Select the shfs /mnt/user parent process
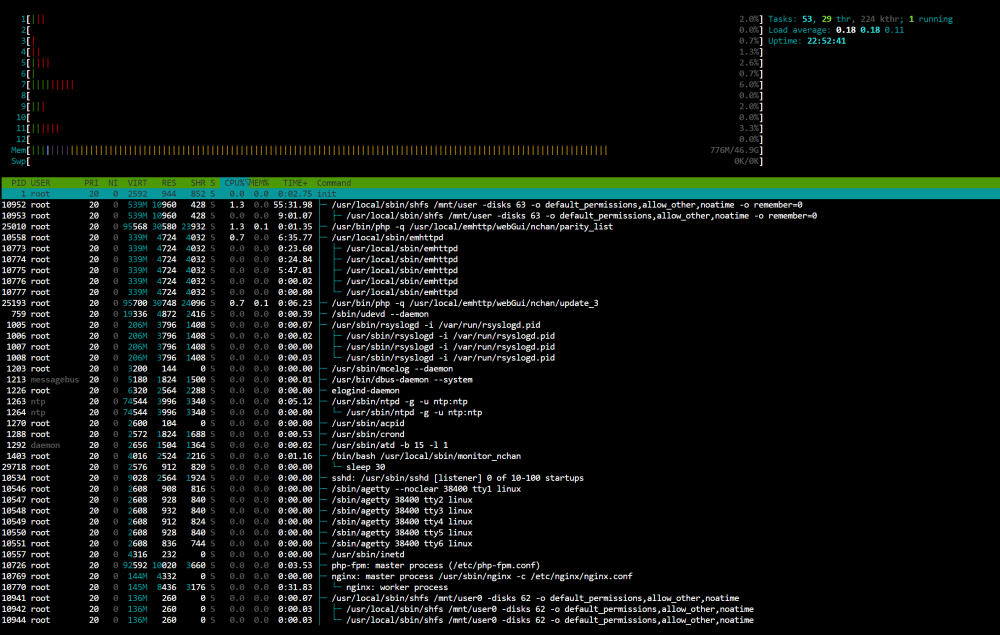Viewport: 1000px width, 635px height. coord(500,205)
